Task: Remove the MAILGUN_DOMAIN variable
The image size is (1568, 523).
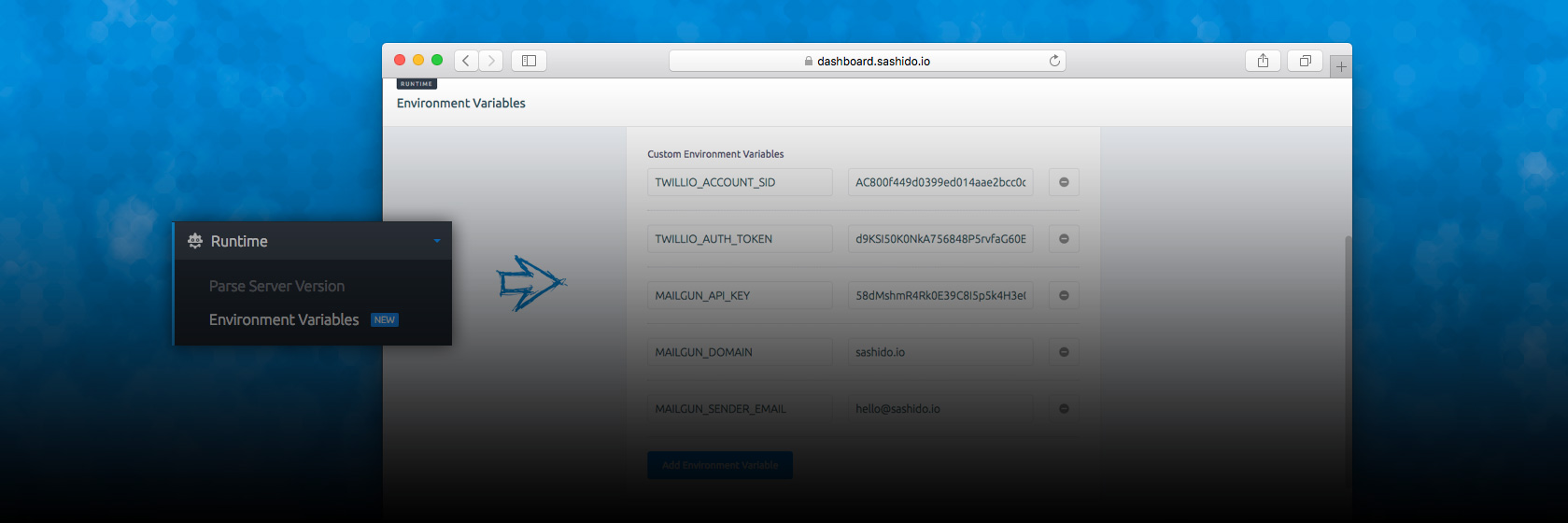Action: click(1064, 352)
